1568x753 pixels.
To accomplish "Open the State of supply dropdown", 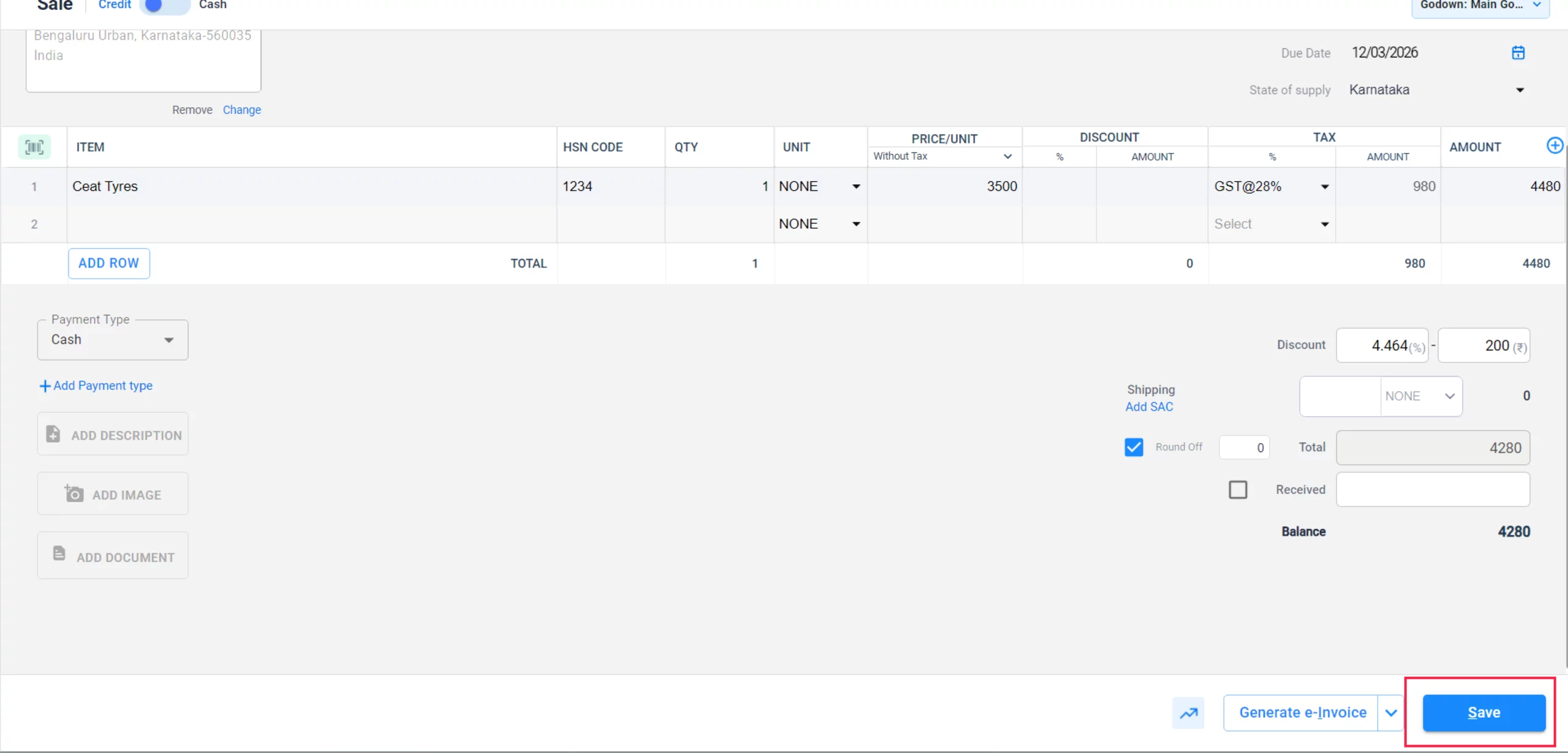I will pyautogui.click(x=1519, y=90).
